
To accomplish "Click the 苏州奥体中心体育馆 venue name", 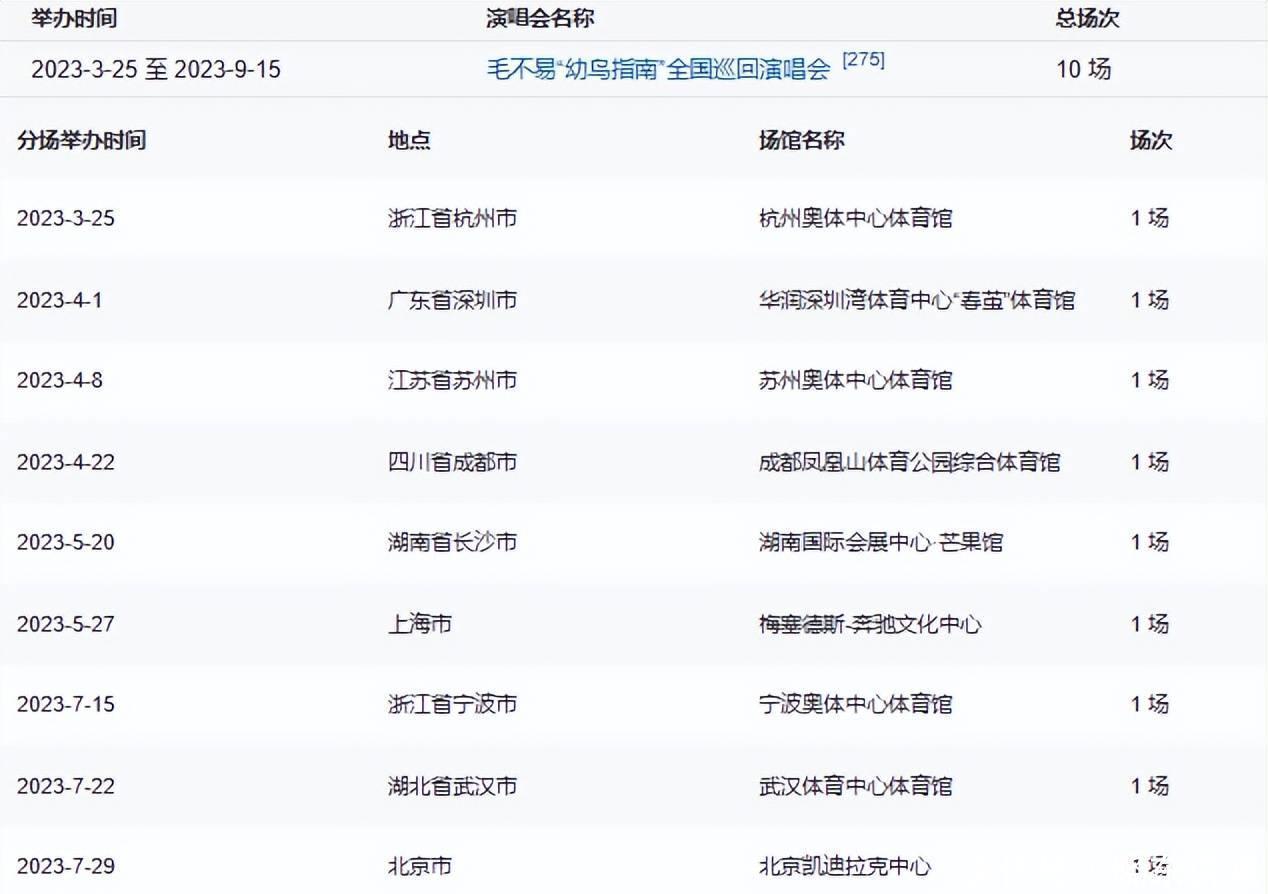I will [x=855, y=381].
